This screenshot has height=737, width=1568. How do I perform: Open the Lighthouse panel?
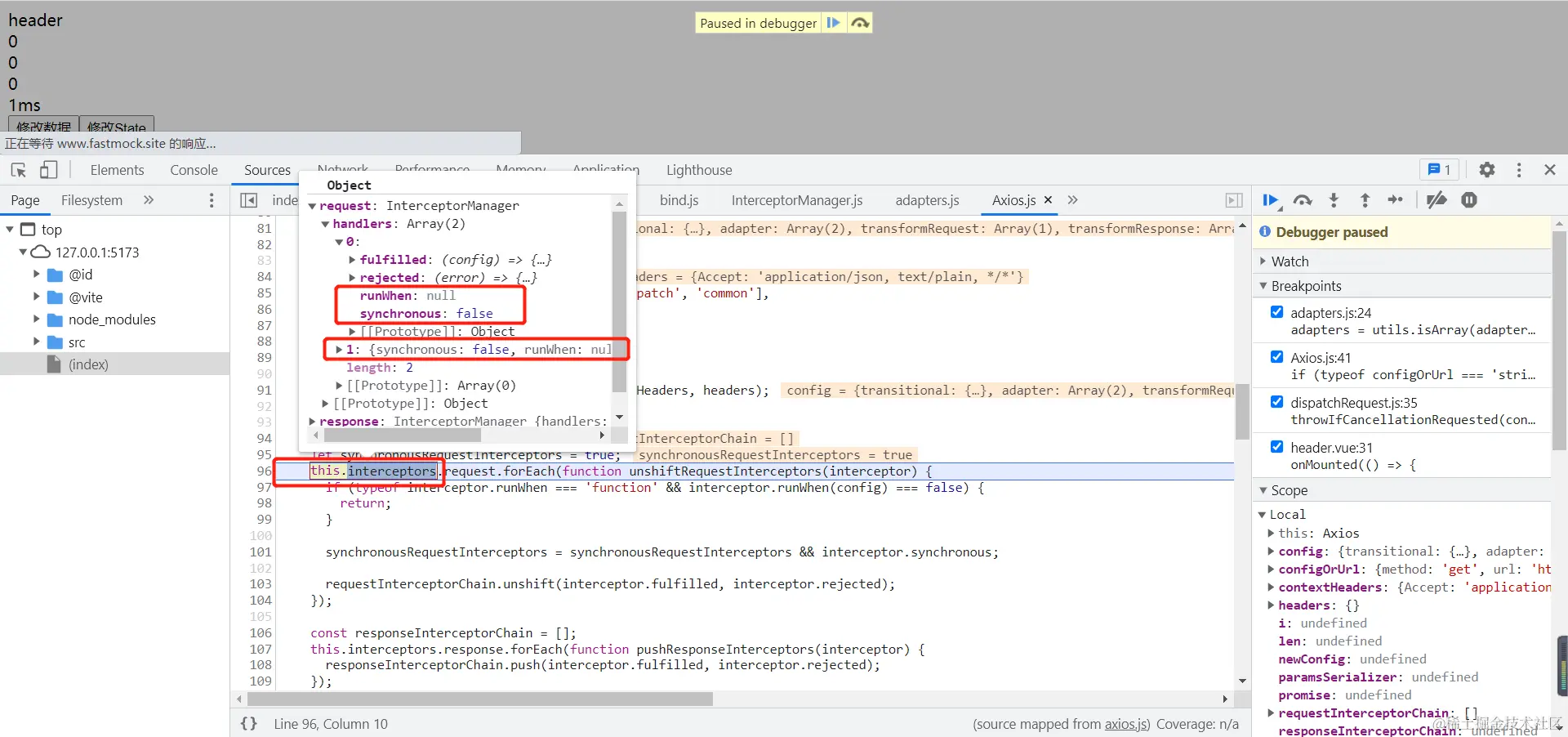(x=699, y=170)
